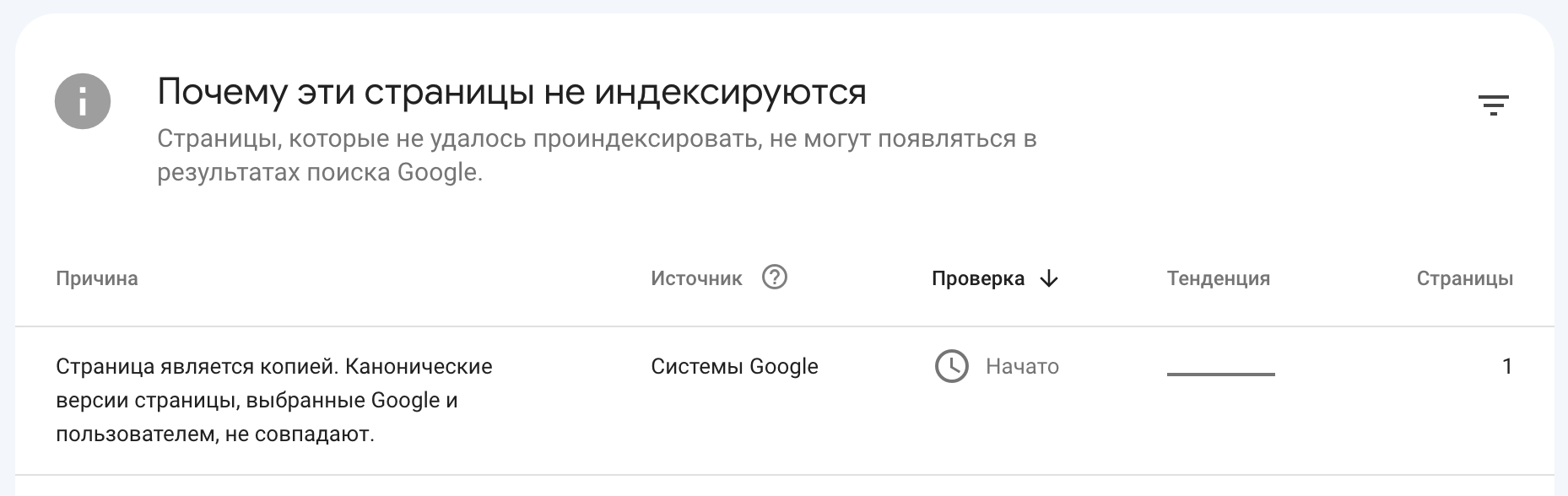Click the sort arrow next to Проверка
This screenshot has height=496, width=1568.
[1049, 278]
